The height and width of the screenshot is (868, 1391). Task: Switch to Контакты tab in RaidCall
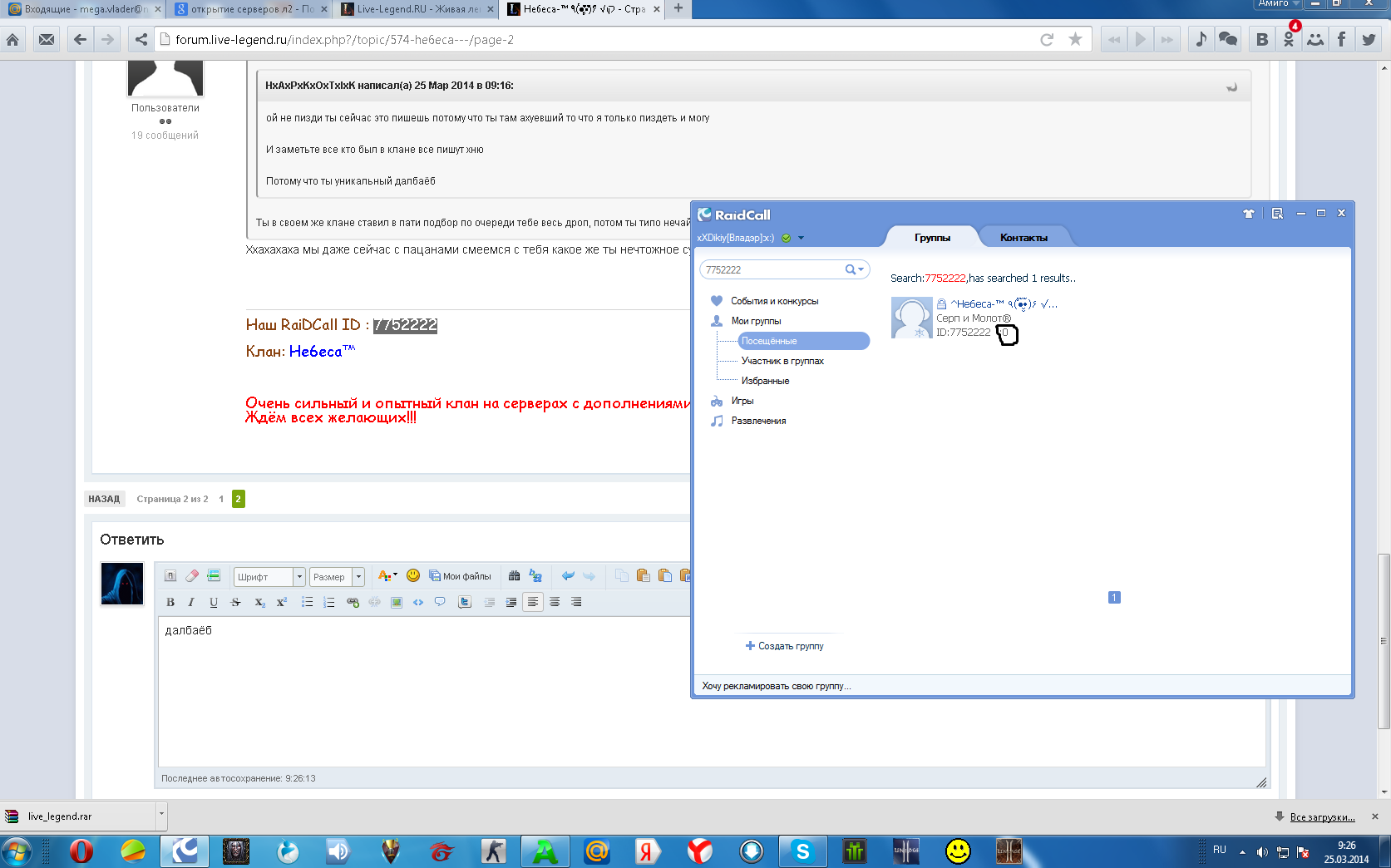click(x=1024, y=237)
